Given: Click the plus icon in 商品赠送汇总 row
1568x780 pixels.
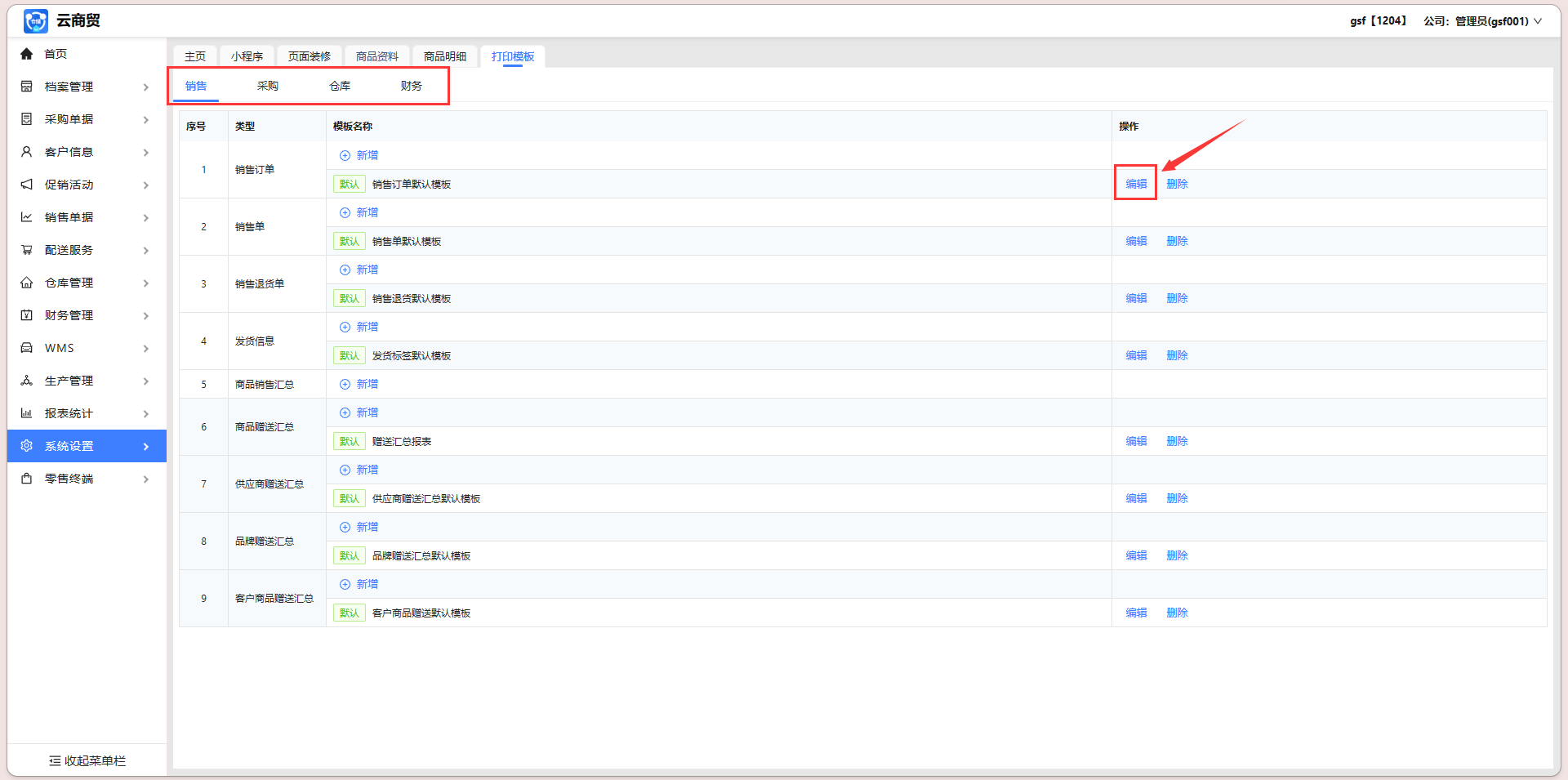Looking at the screenshot, I should [345, 412].
